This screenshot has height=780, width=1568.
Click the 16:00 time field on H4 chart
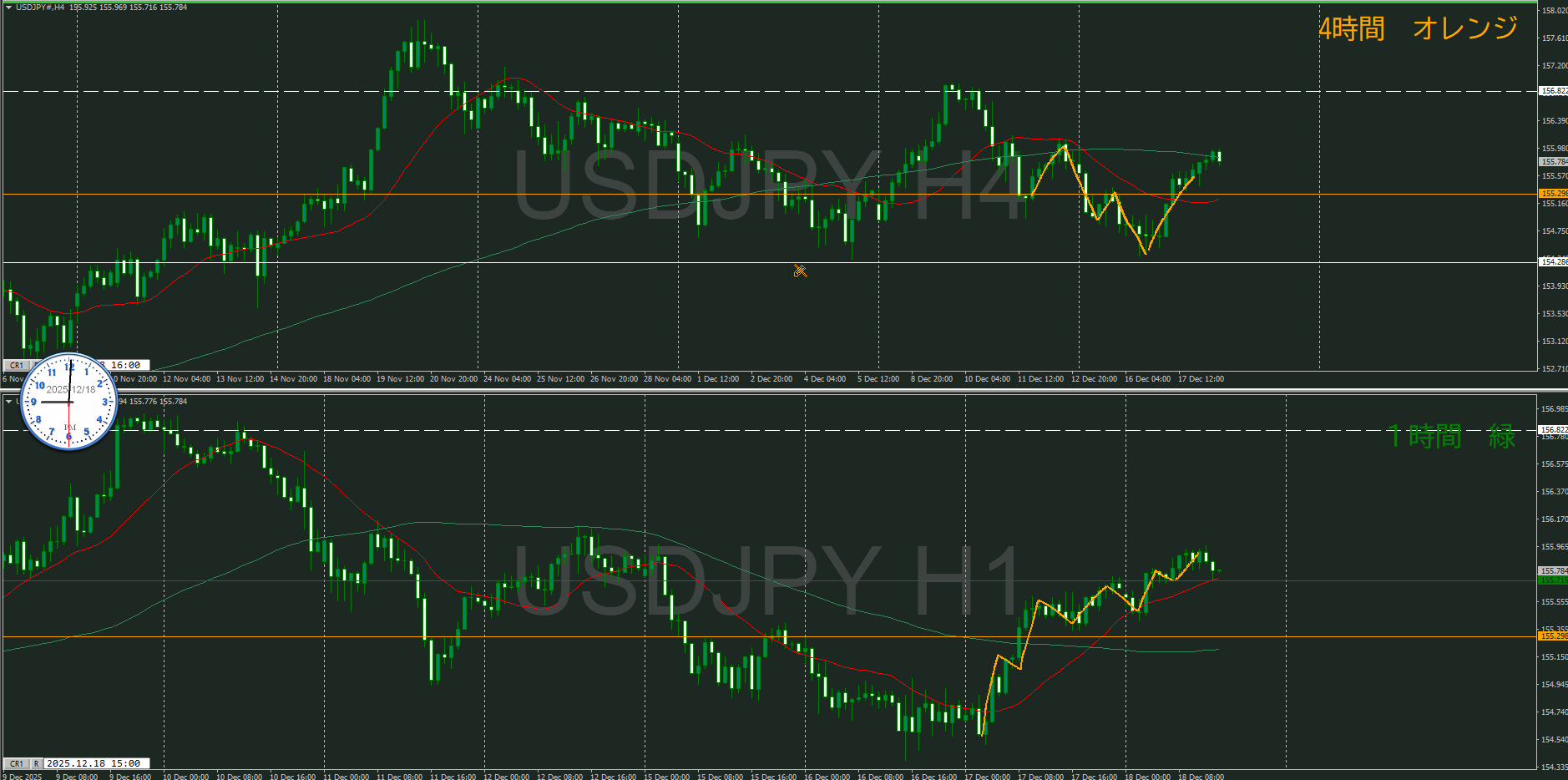pos(127,365)
